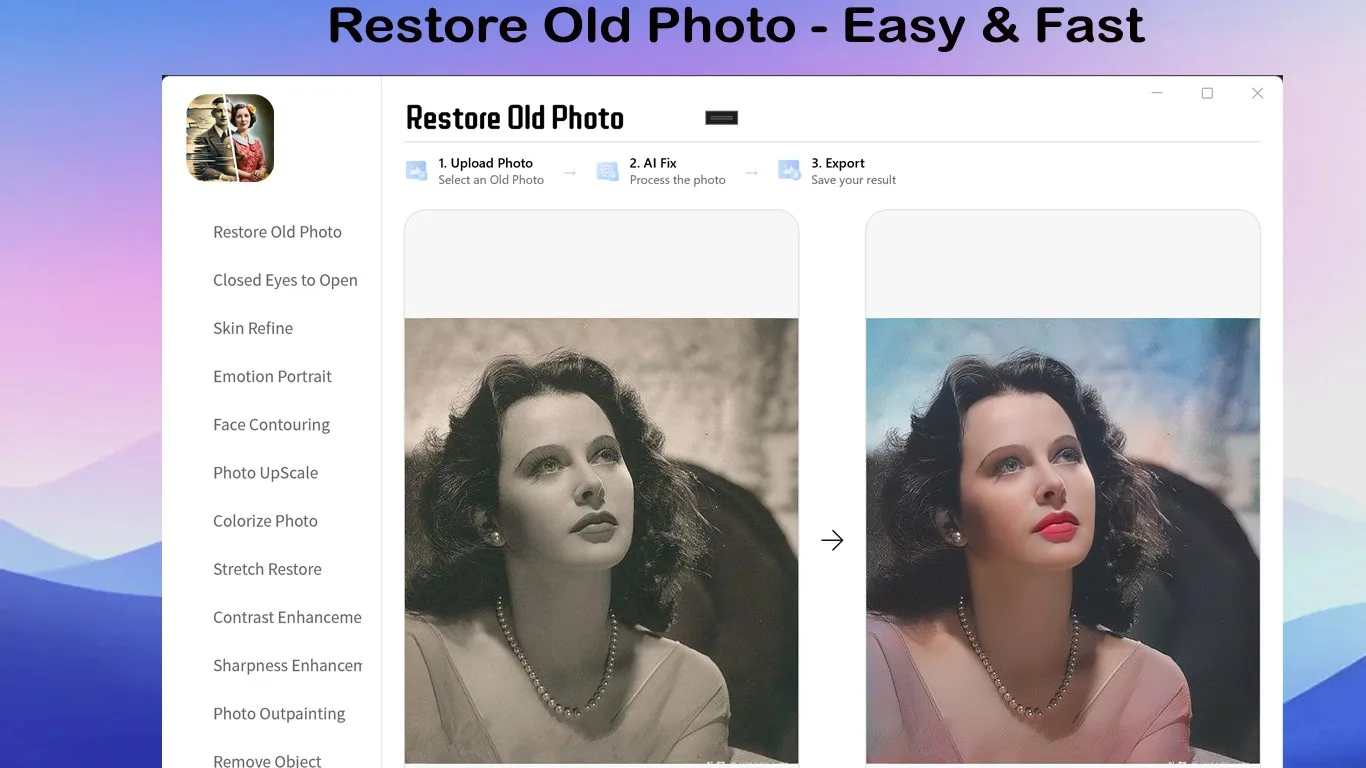Click 'Process the photo' text
This screenshot has width=1366, height=768.
click(x=677, y=180)
